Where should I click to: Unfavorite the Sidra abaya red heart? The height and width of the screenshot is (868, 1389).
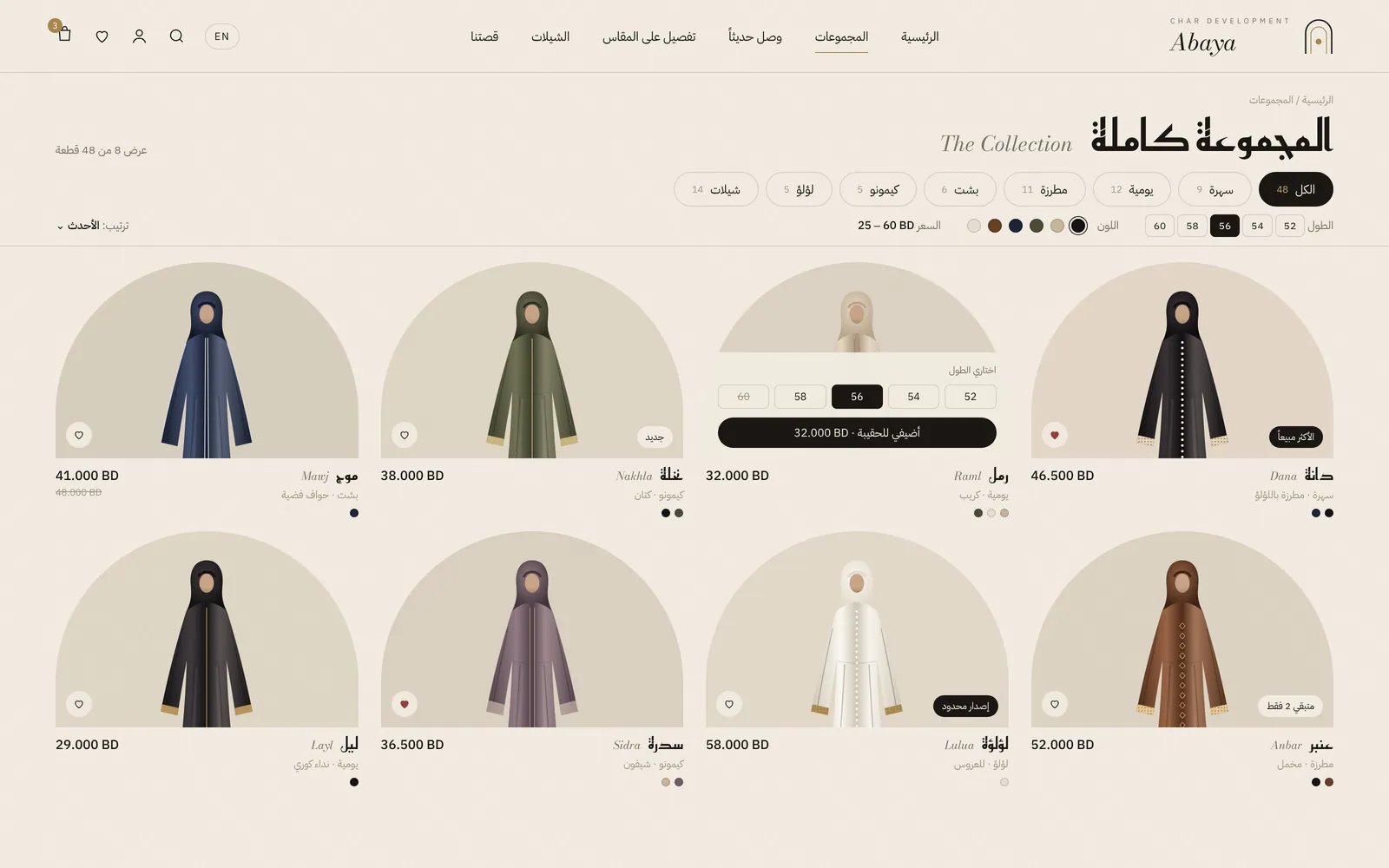(x=404, y=704)
